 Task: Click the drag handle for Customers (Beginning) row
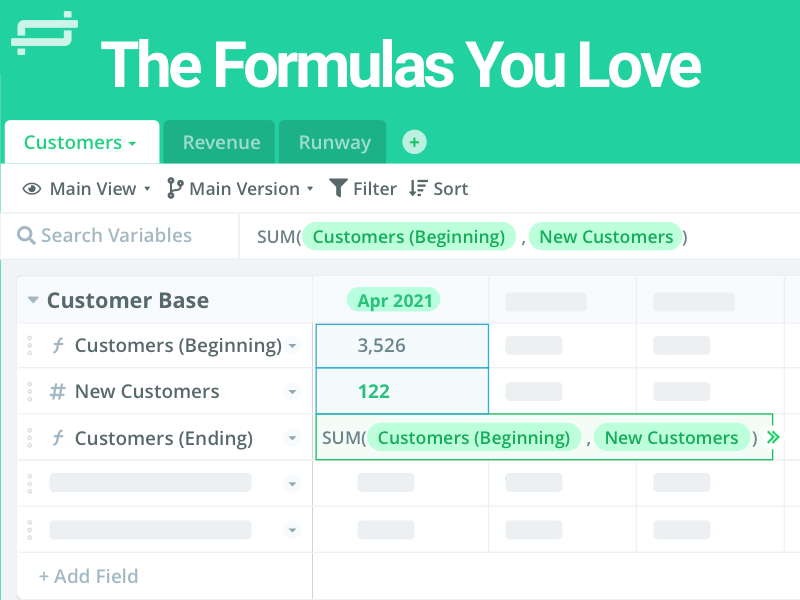click(31, 346)
